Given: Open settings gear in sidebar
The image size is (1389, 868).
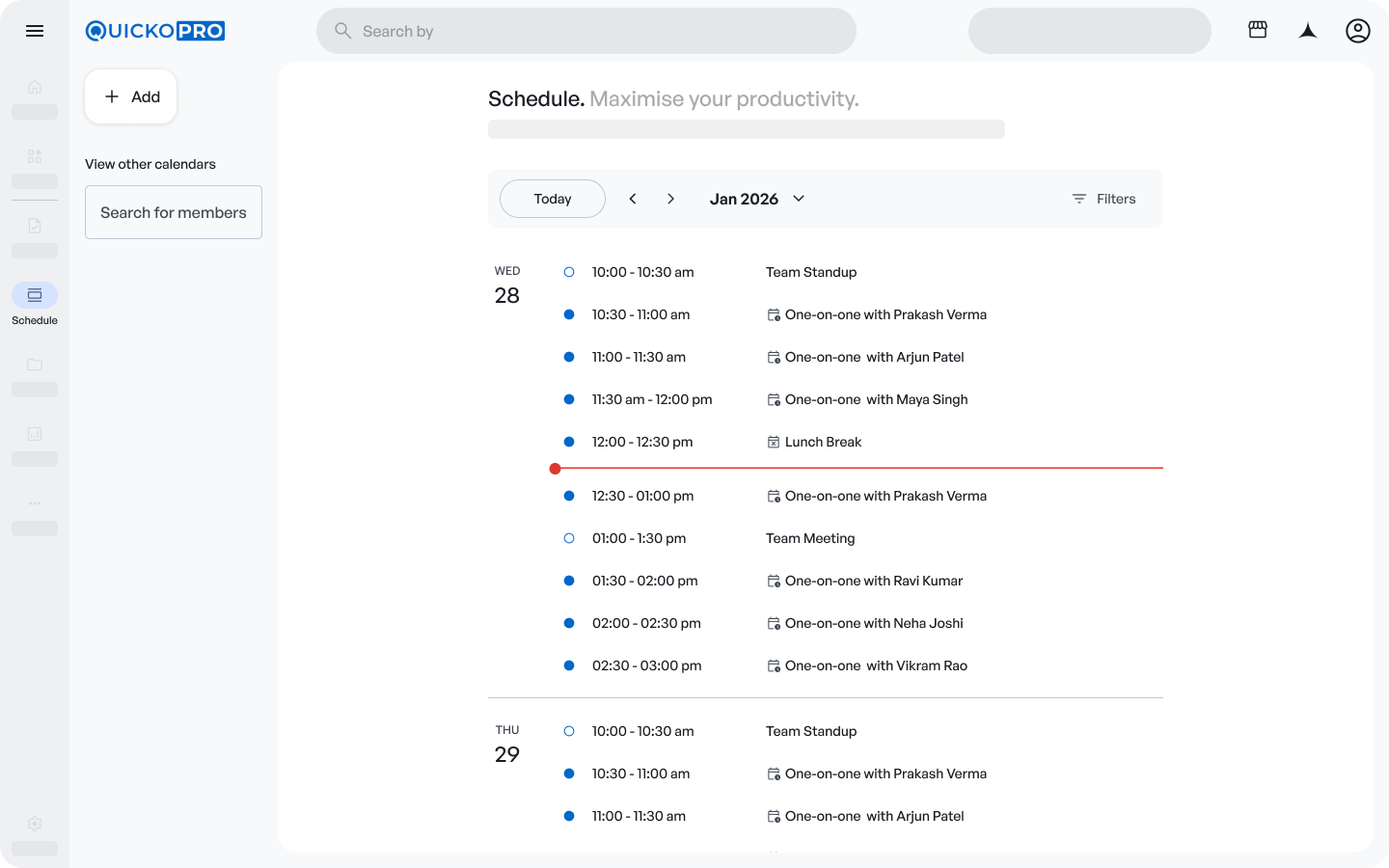Looking at the screenshot, I should 35,824.
